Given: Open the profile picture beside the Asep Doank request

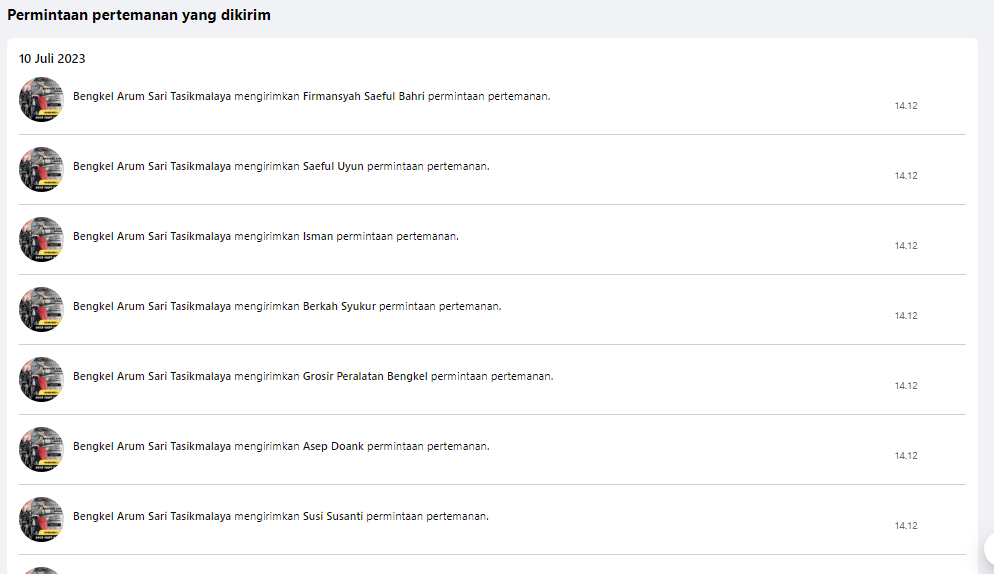Looking at the screenshot, I should (x=41, y=449).
